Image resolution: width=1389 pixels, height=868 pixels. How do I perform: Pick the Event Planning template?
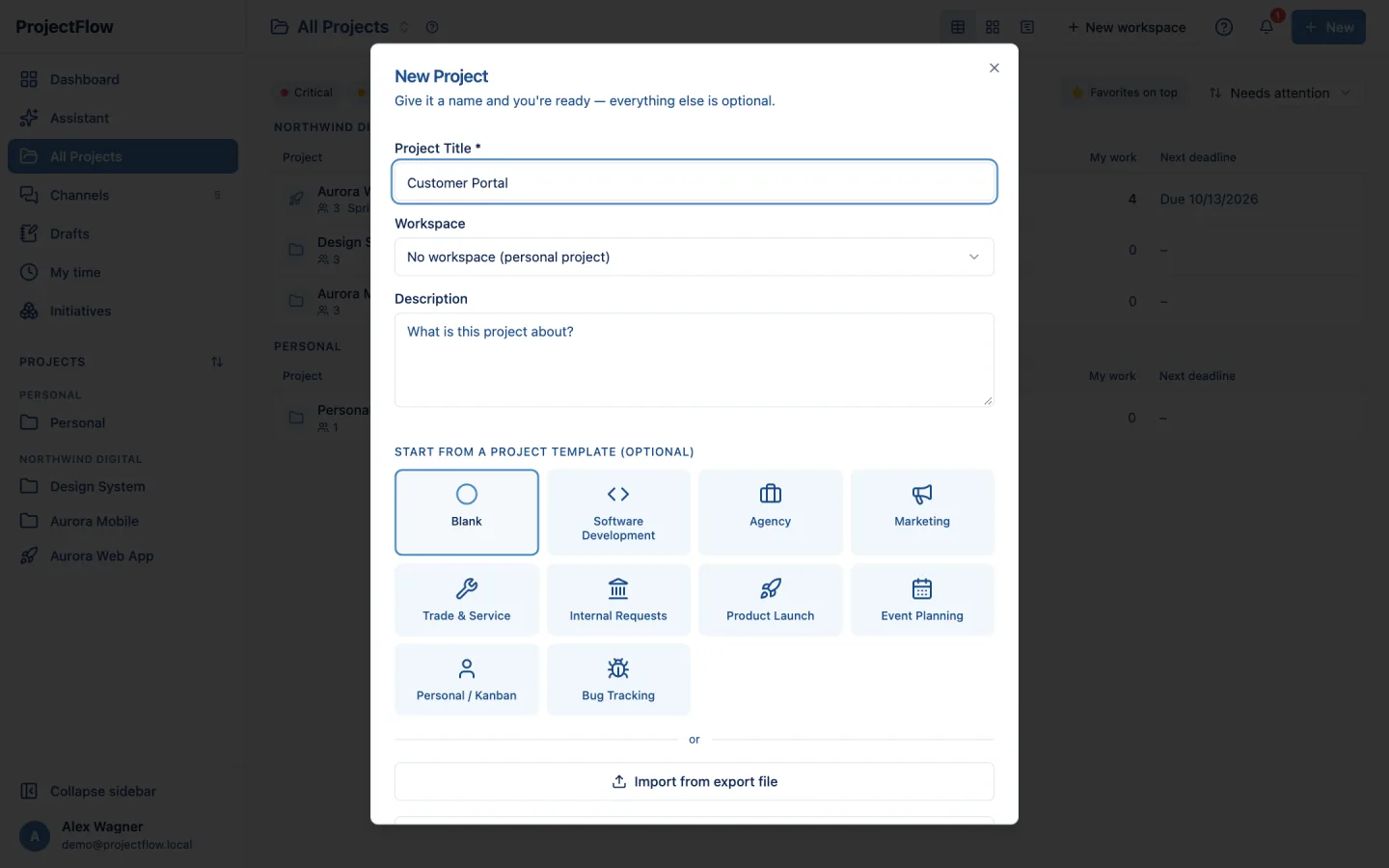(922, 600)
